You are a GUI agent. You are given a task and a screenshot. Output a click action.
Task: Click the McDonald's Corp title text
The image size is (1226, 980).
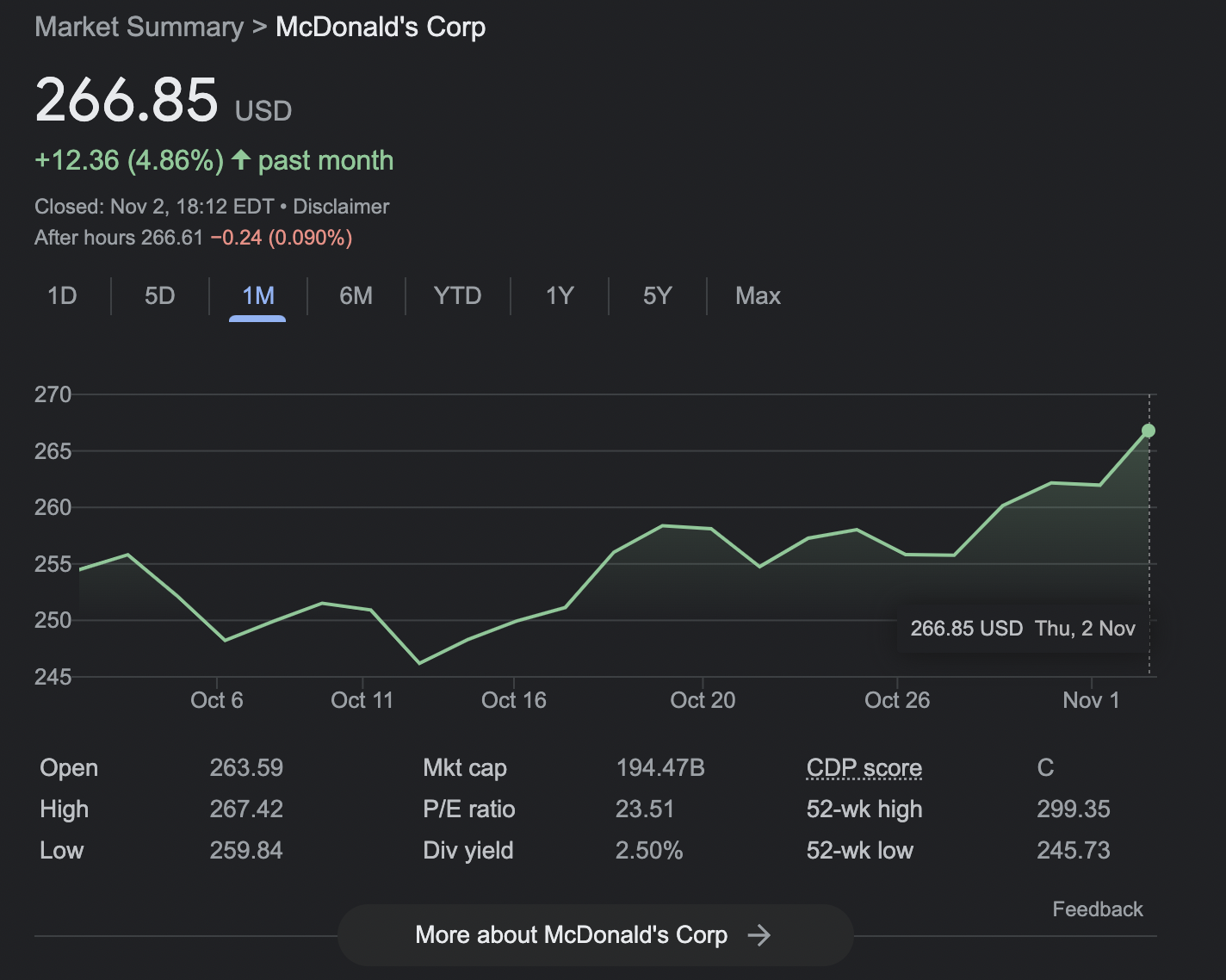click(381, 28)
